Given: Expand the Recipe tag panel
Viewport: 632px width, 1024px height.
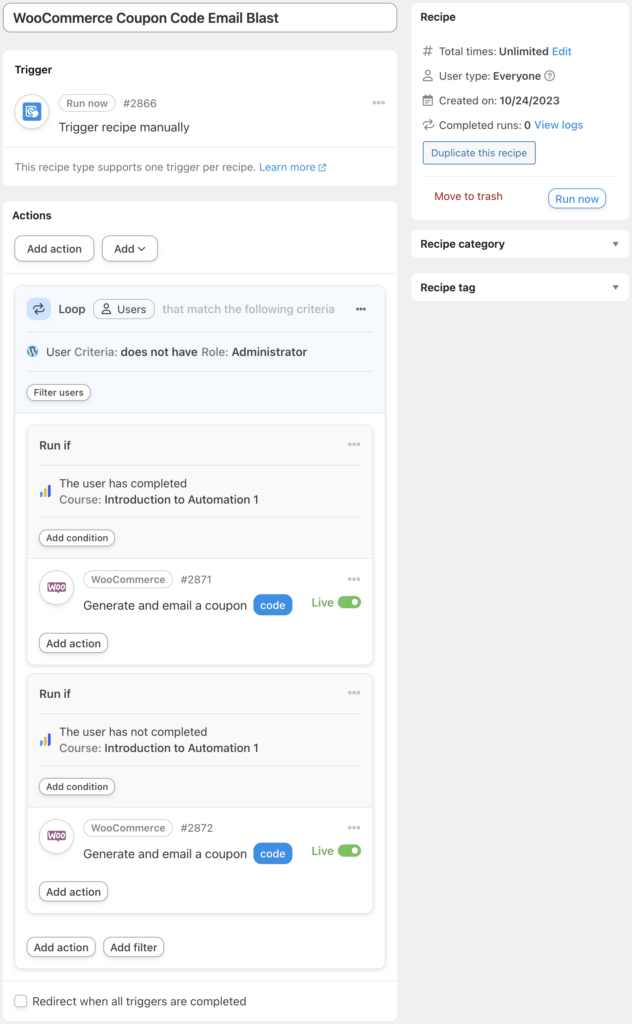Looking at the screenshot, I should [616, 288].
